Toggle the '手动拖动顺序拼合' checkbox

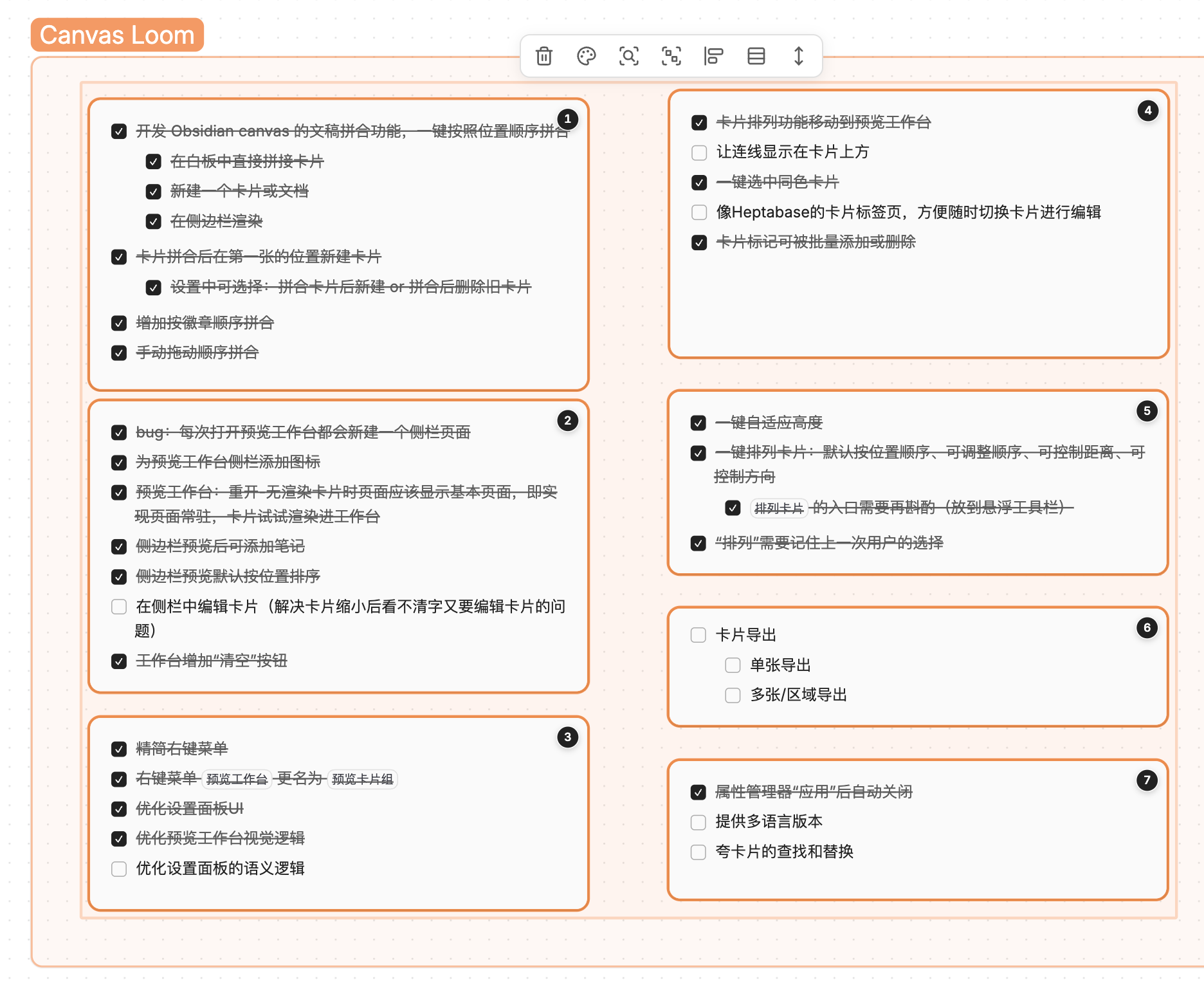tap(119, 353)
